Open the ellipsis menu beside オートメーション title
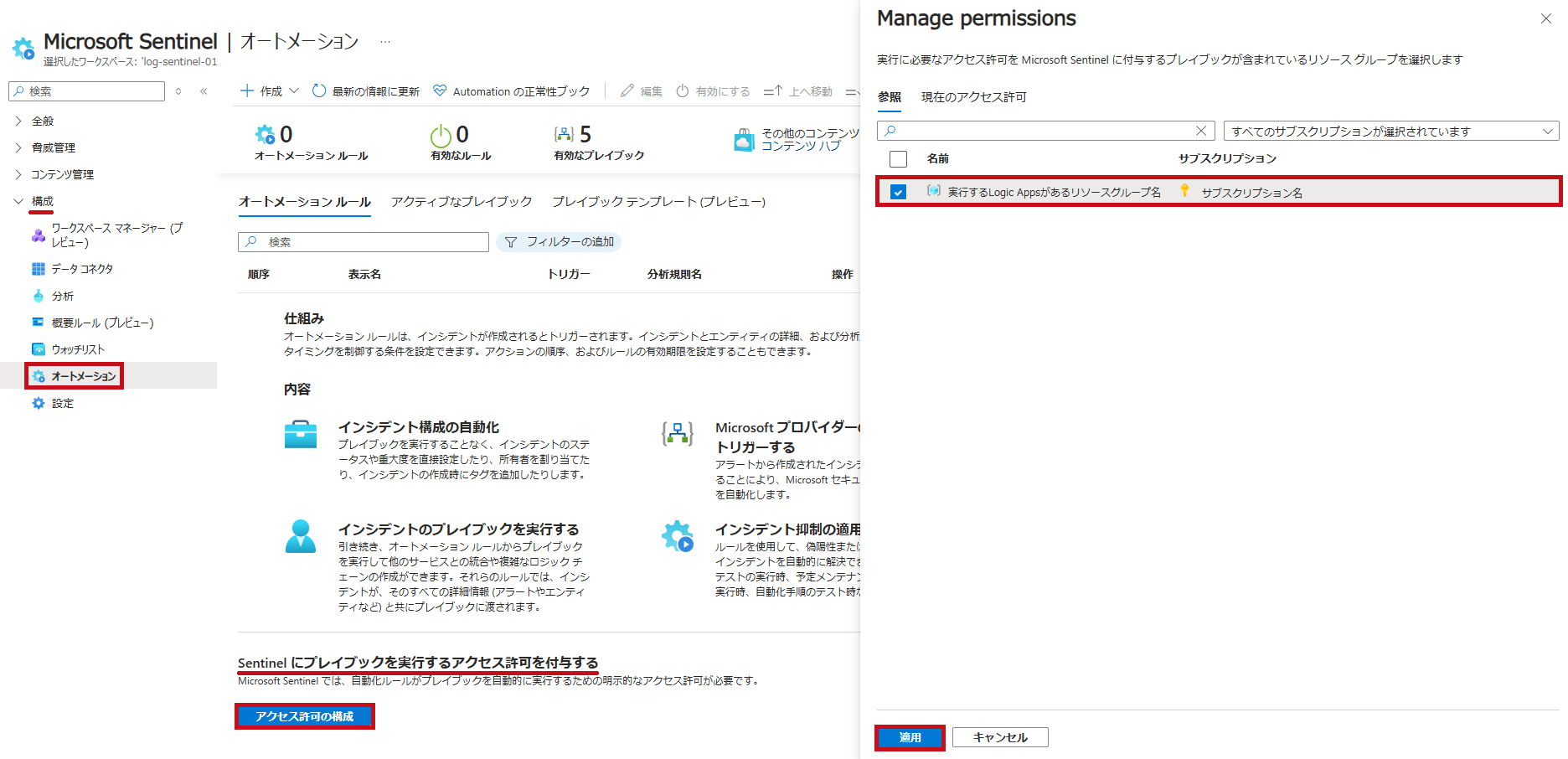The width and height of the screenshot is (1568, 759). [384, 41]
